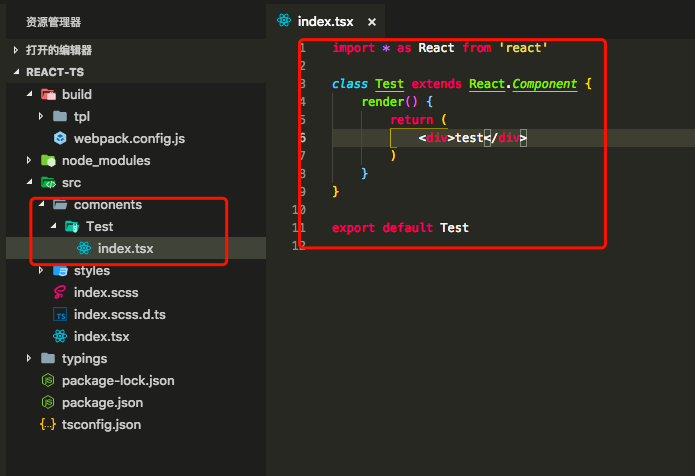The height and width of the screenshot is (476, 695).
Task: Click the Sass icon beside index.scss
Action: pyautogui.click(x=60, y=293)
